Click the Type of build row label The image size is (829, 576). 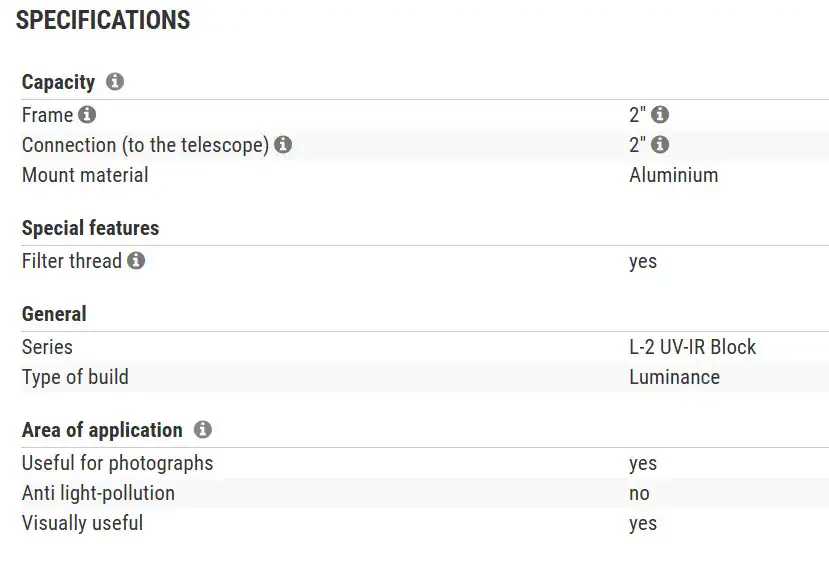coord(75,377)
